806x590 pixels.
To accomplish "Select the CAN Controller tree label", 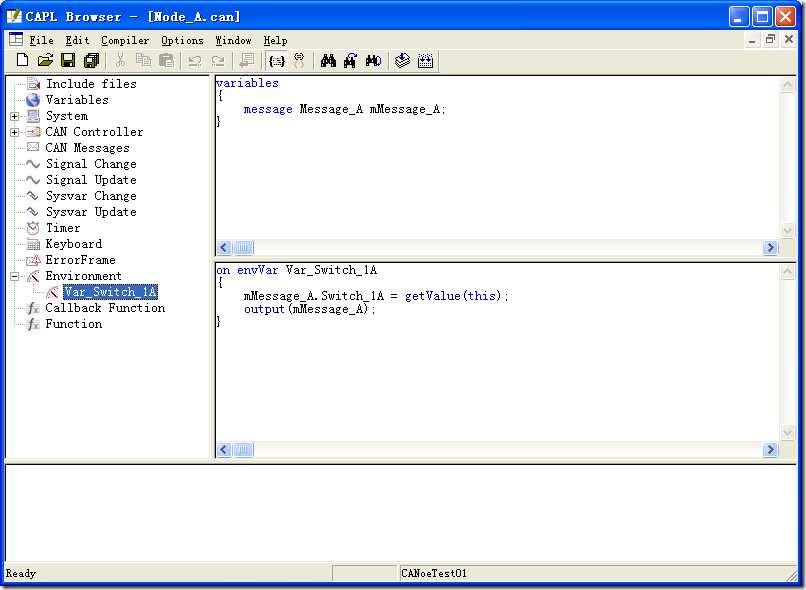I will click(94, 132).
